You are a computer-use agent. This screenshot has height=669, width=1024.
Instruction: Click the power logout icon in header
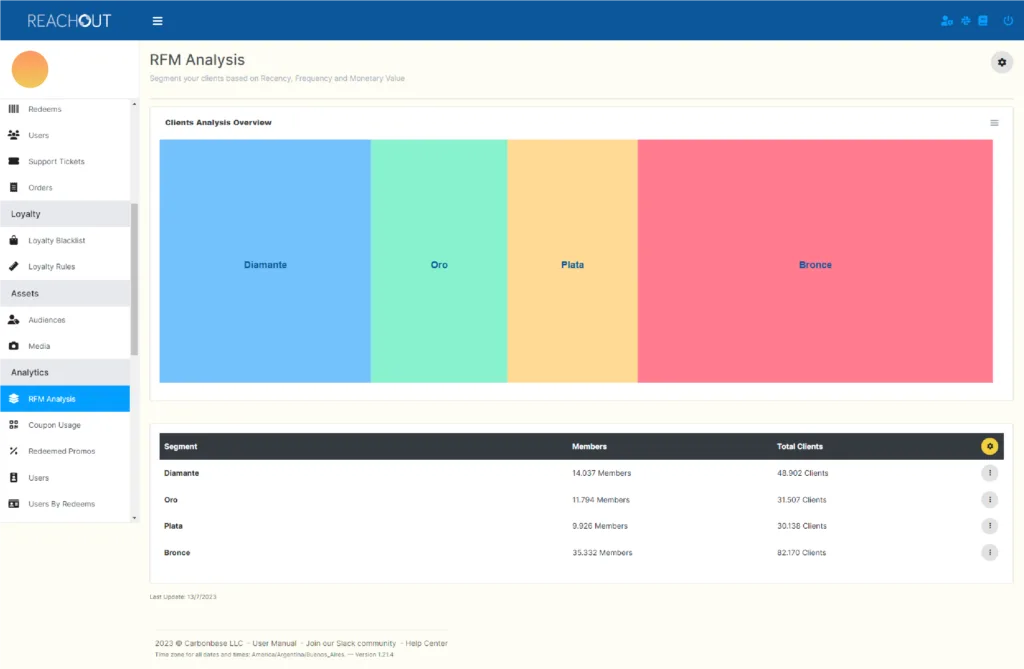(x=1008, y=21)
